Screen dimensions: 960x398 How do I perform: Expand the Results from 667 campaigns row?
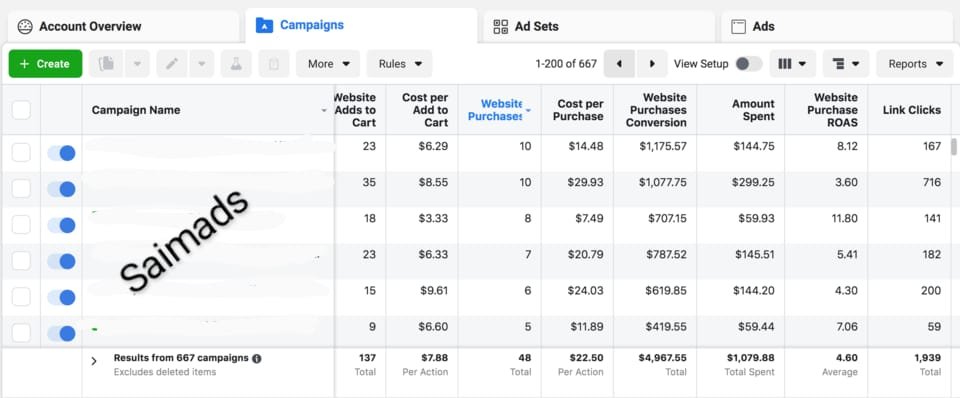click(x=94, y=361)
